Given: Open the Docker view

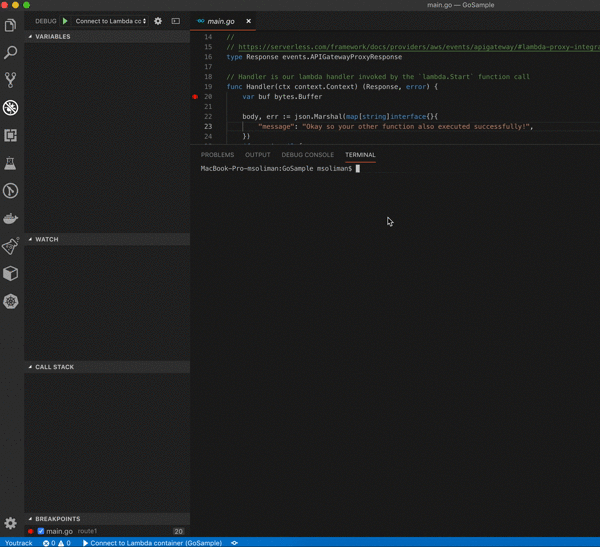Looking at the screenshot, I should pyautogui.click(x=11, y=218).
